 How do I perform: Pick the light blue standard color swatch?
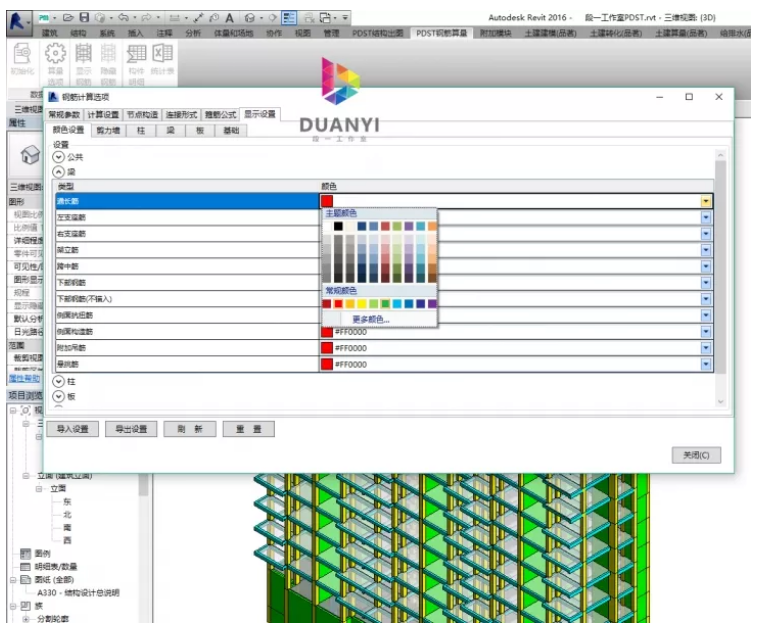click(x=397, y=304)
